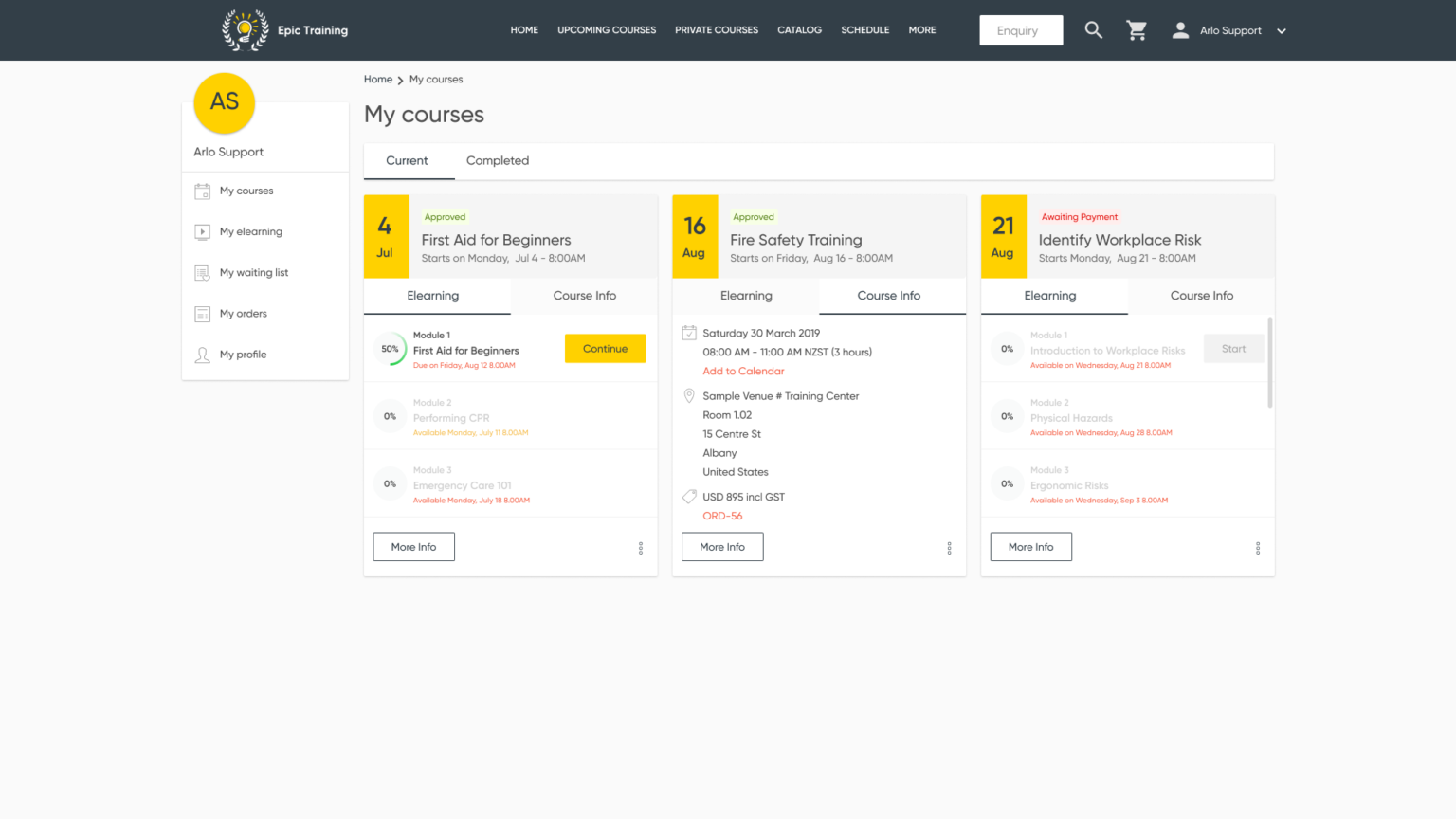Viewport: 1456px width, 819px height.
Task: Click the Home breadcrumb link
Action: (378, 79)
